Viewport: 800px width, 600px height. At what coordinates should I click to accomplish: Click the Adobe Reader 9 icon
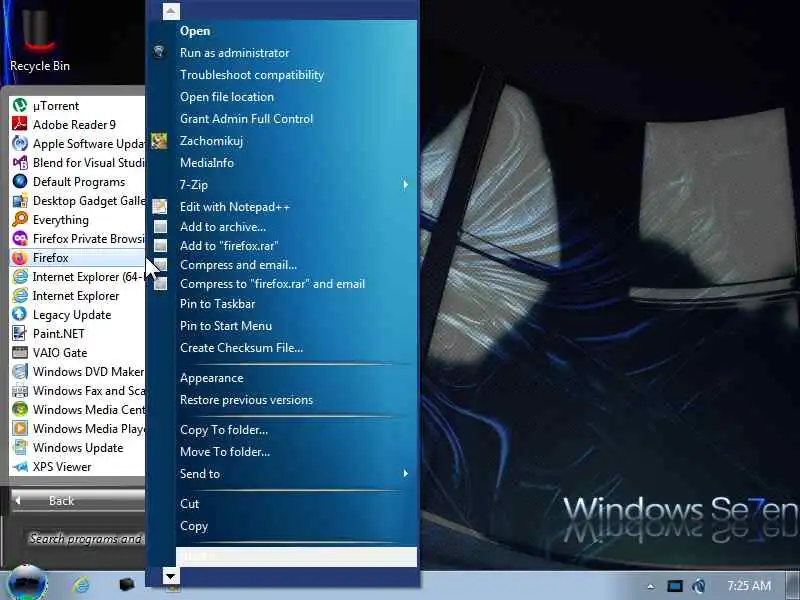click(20, 124)
